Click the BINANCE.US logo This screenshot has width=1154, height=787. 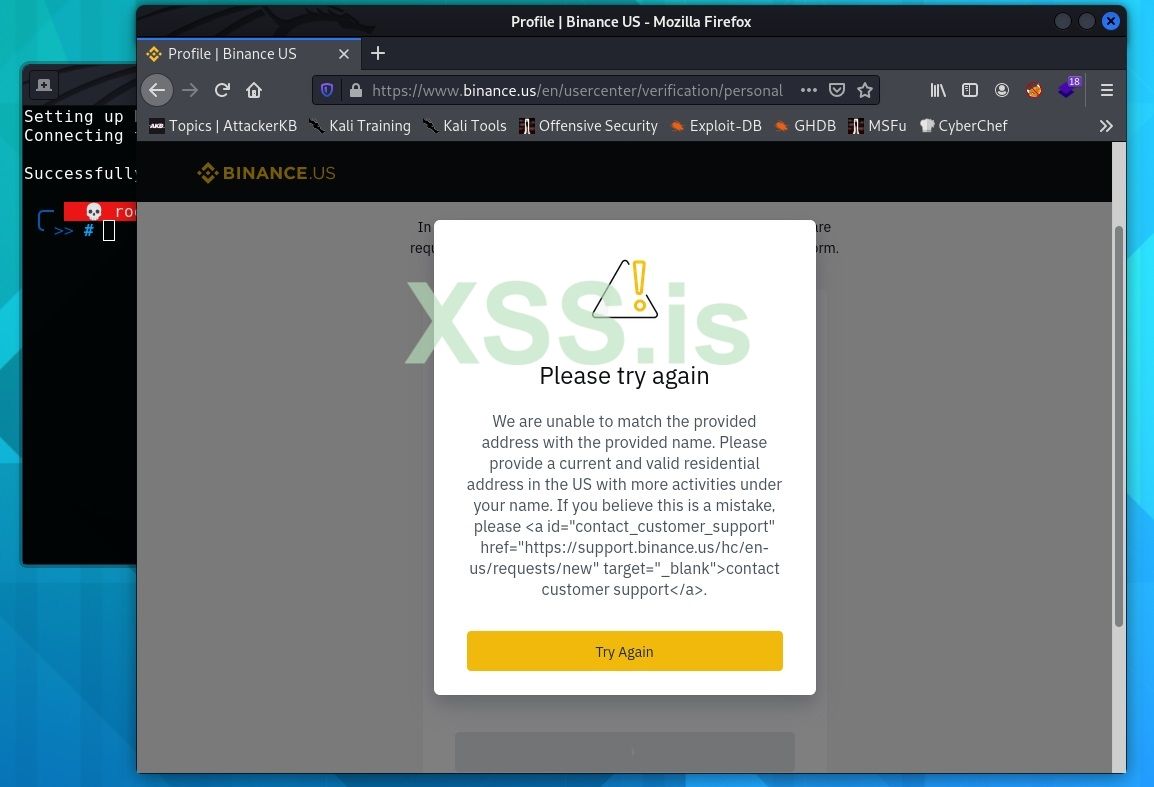pos(266,173)
